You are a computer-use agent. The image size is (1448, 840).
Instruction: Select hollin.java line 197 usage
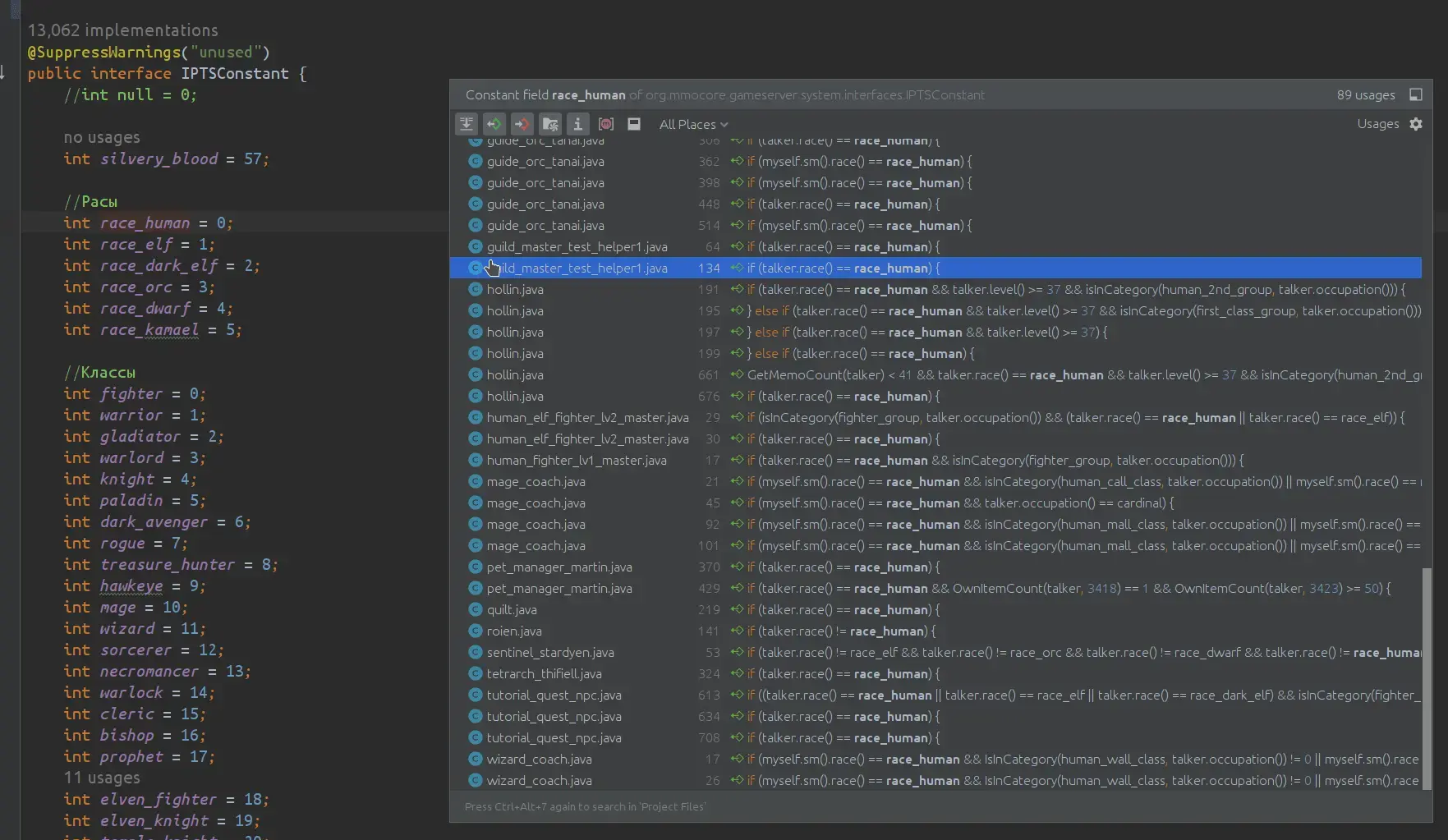click(935, 333)
